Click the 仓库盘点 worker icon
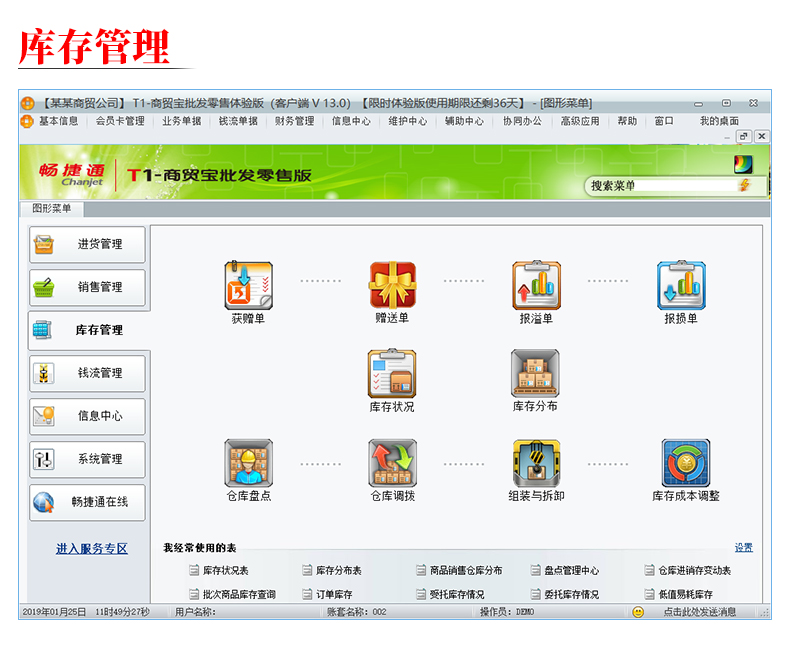The width and height of the screenshot is (790, 646). pyautogui.click(x=248, y=463)
